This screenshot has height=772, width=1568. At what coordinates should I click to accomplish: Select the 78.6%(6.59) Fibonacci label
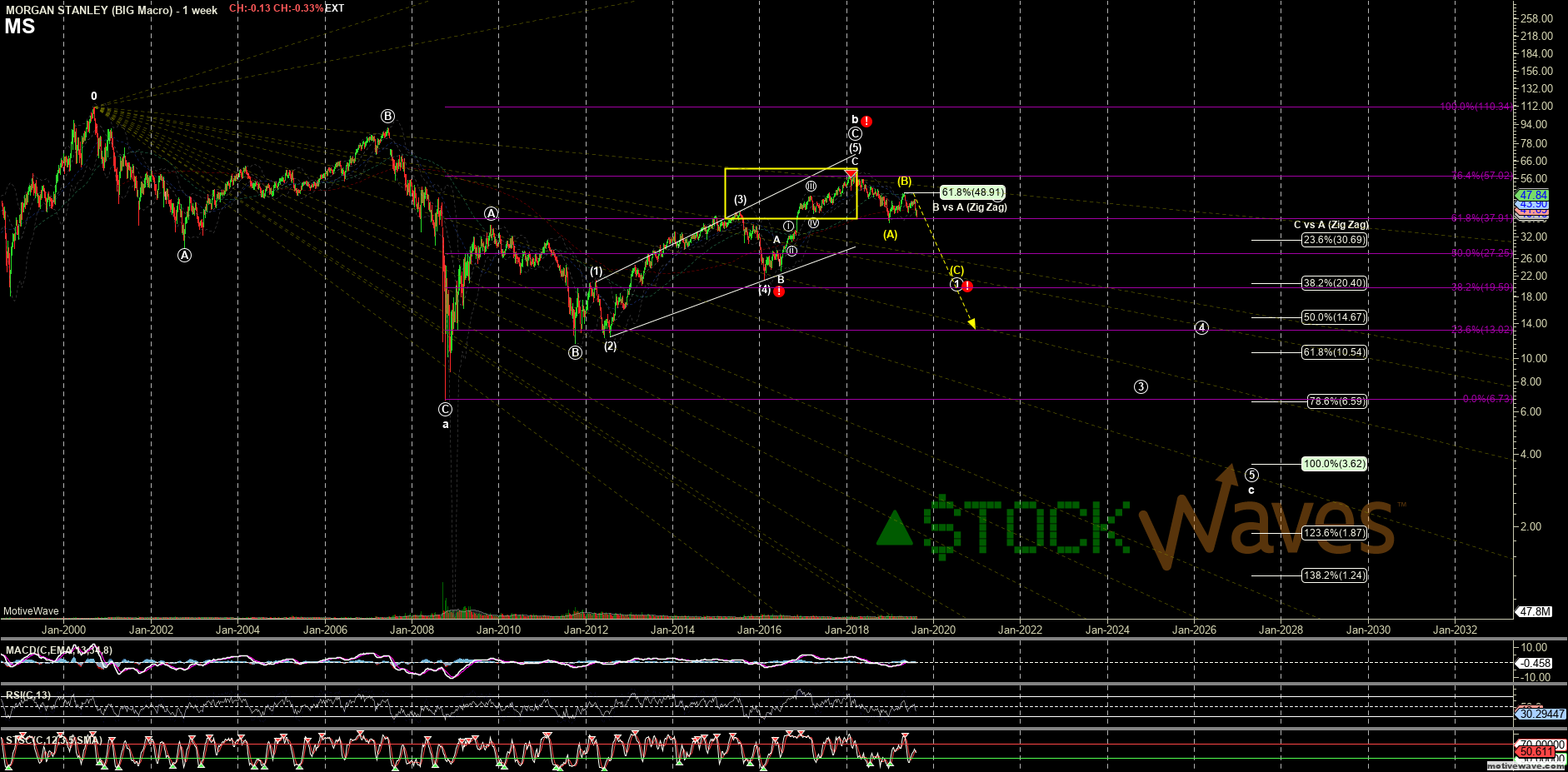pos(1337,401)
